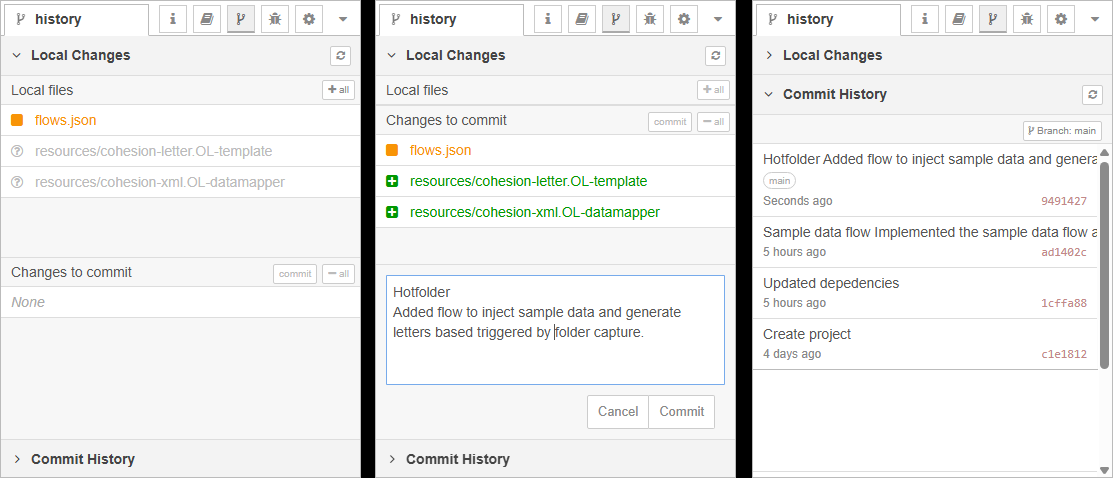The width and height of the screenshot is (1113, 478).
Task: Open the tab dropdown arrow above the commit list
Action: tap(1093, 19)
